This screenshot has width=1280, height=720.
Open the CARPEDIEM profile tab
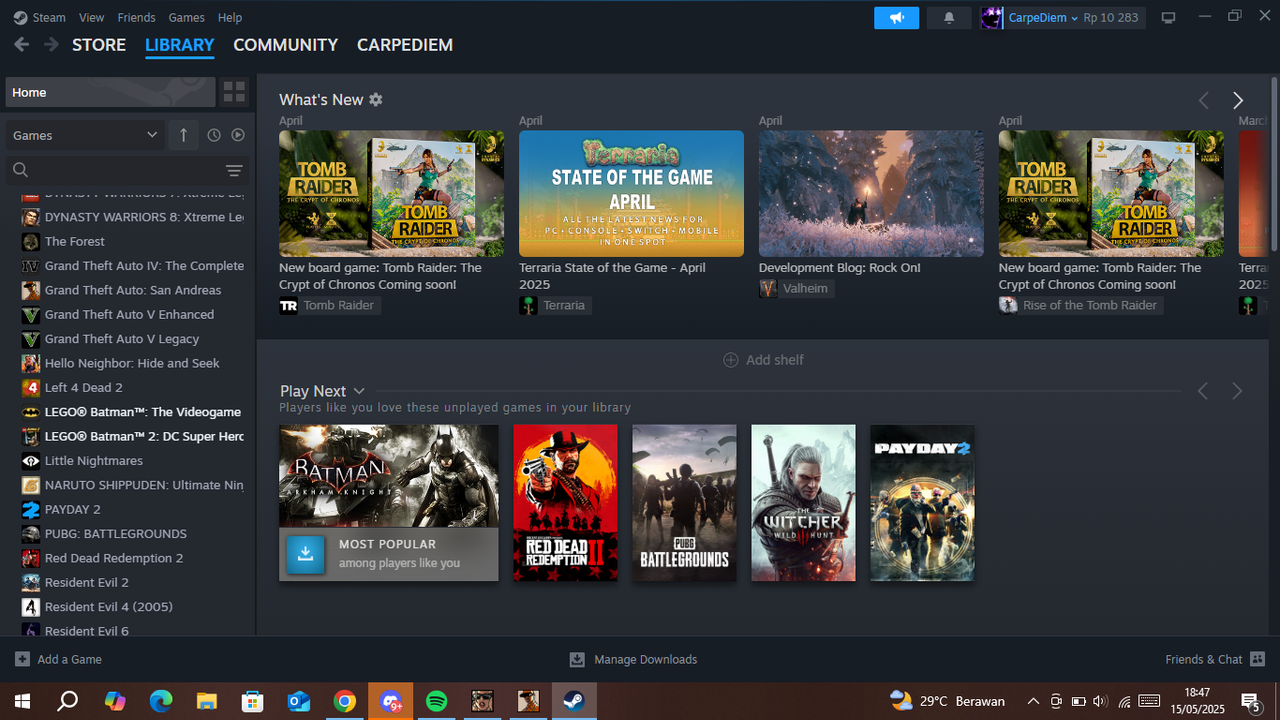pyautogui.click(x=405, y=45)
